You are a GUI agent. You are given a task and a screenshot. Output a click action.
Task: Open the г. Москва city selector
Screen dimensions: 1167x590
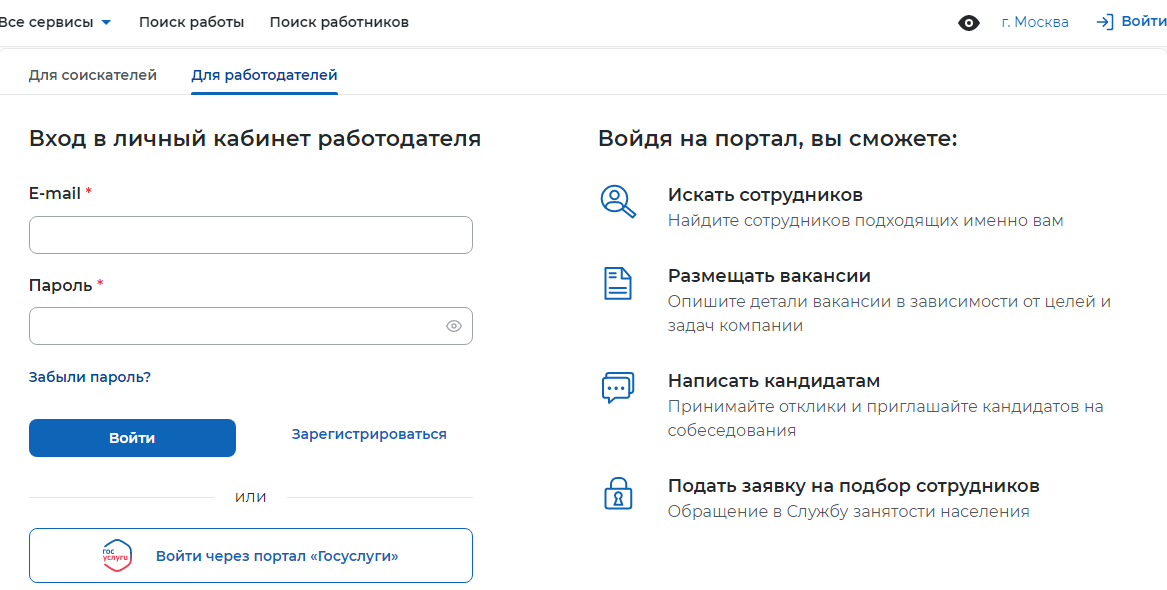click(1035, 22)
